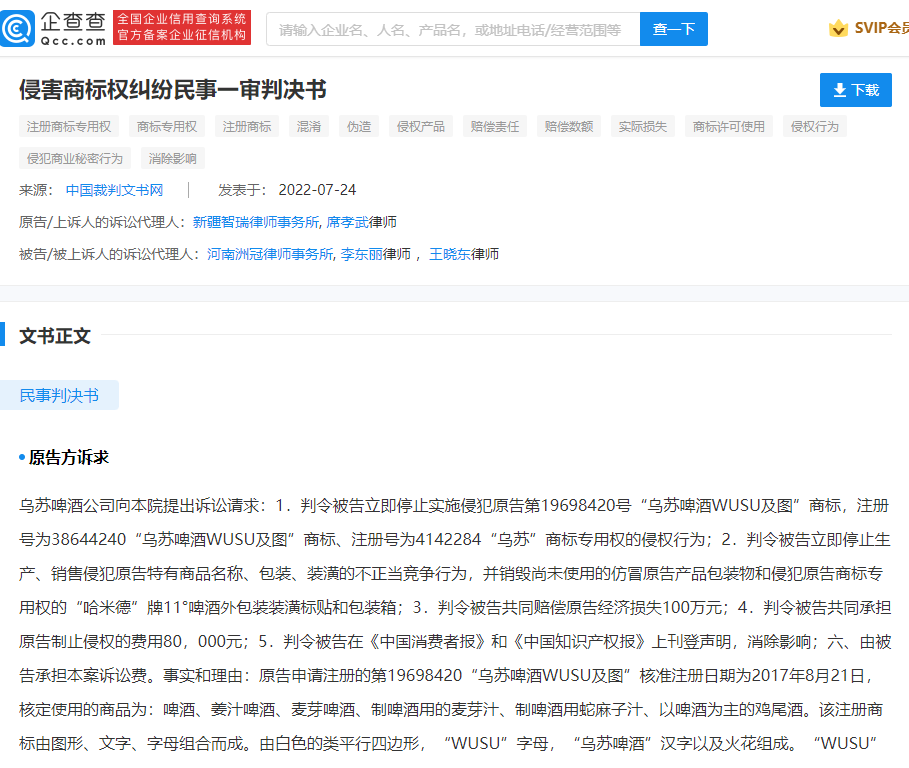
Task: Select the 伪造 tag
Action: click(x=359, y=126)
